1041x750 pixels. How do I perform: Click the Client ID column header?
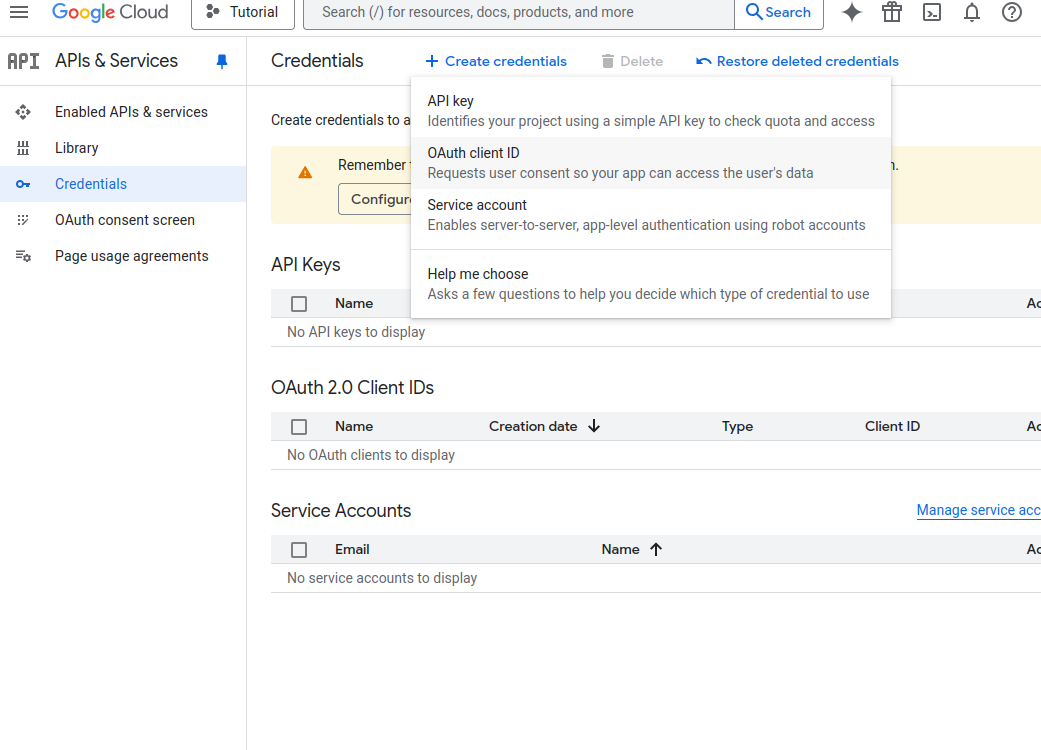pyautogui.click(x=892, y=426)
